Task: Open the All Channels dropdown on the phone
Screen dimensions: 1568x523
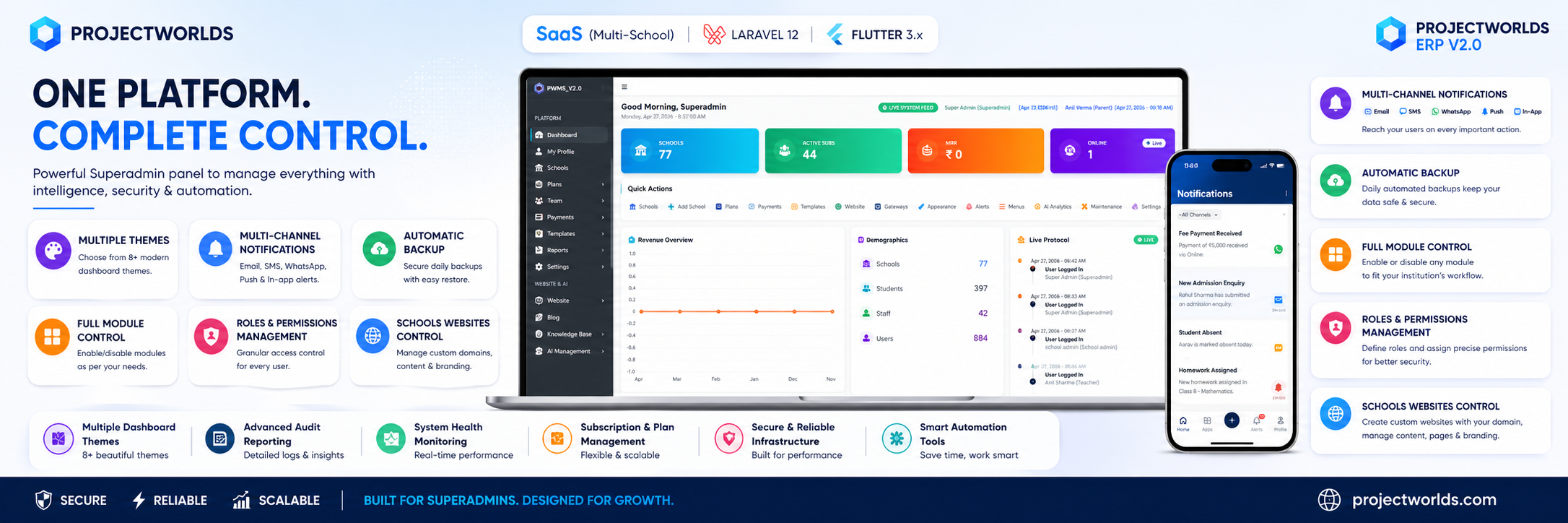Action: pos(1199,215)
